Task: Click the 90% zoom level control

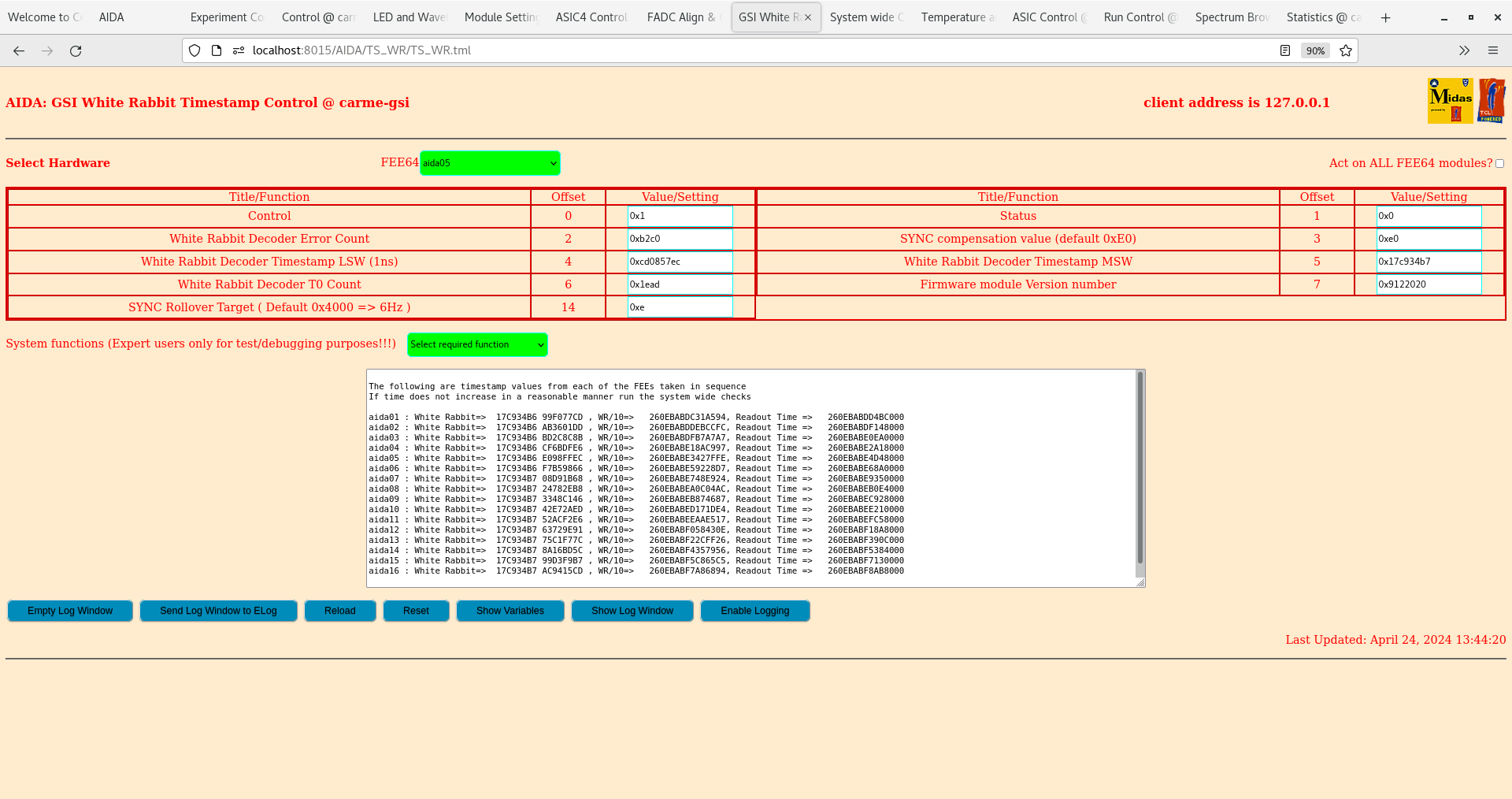Action: (x=1315, y=50)
